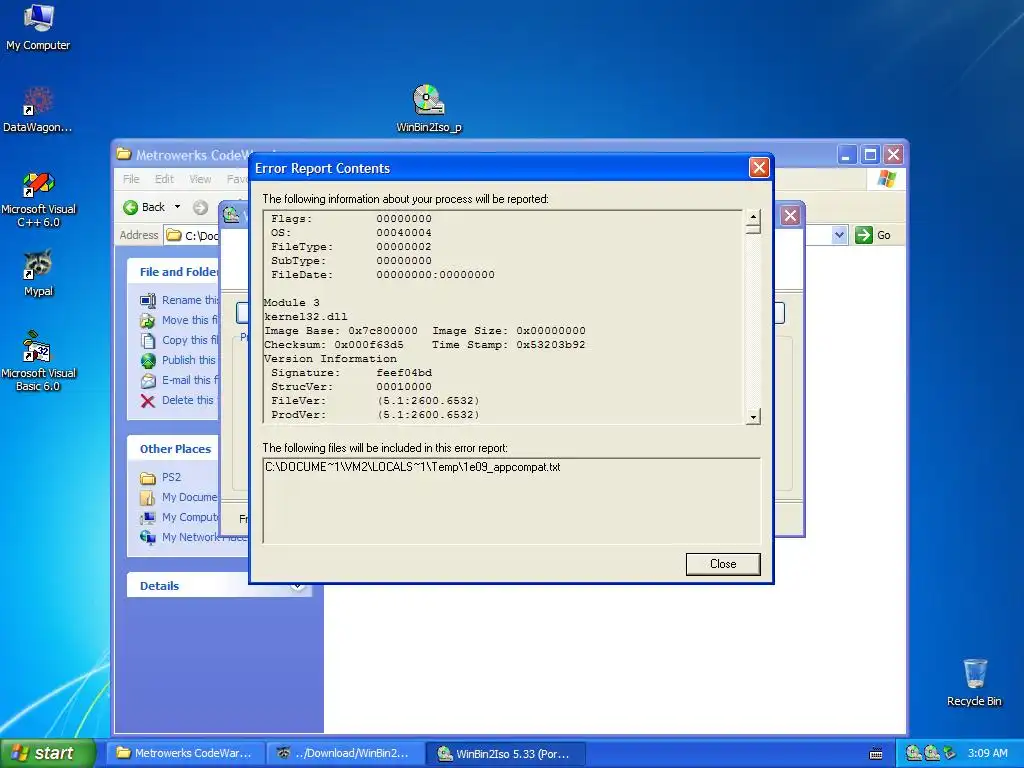Open the Edit menu in Explorer

(x=164, y=179)
